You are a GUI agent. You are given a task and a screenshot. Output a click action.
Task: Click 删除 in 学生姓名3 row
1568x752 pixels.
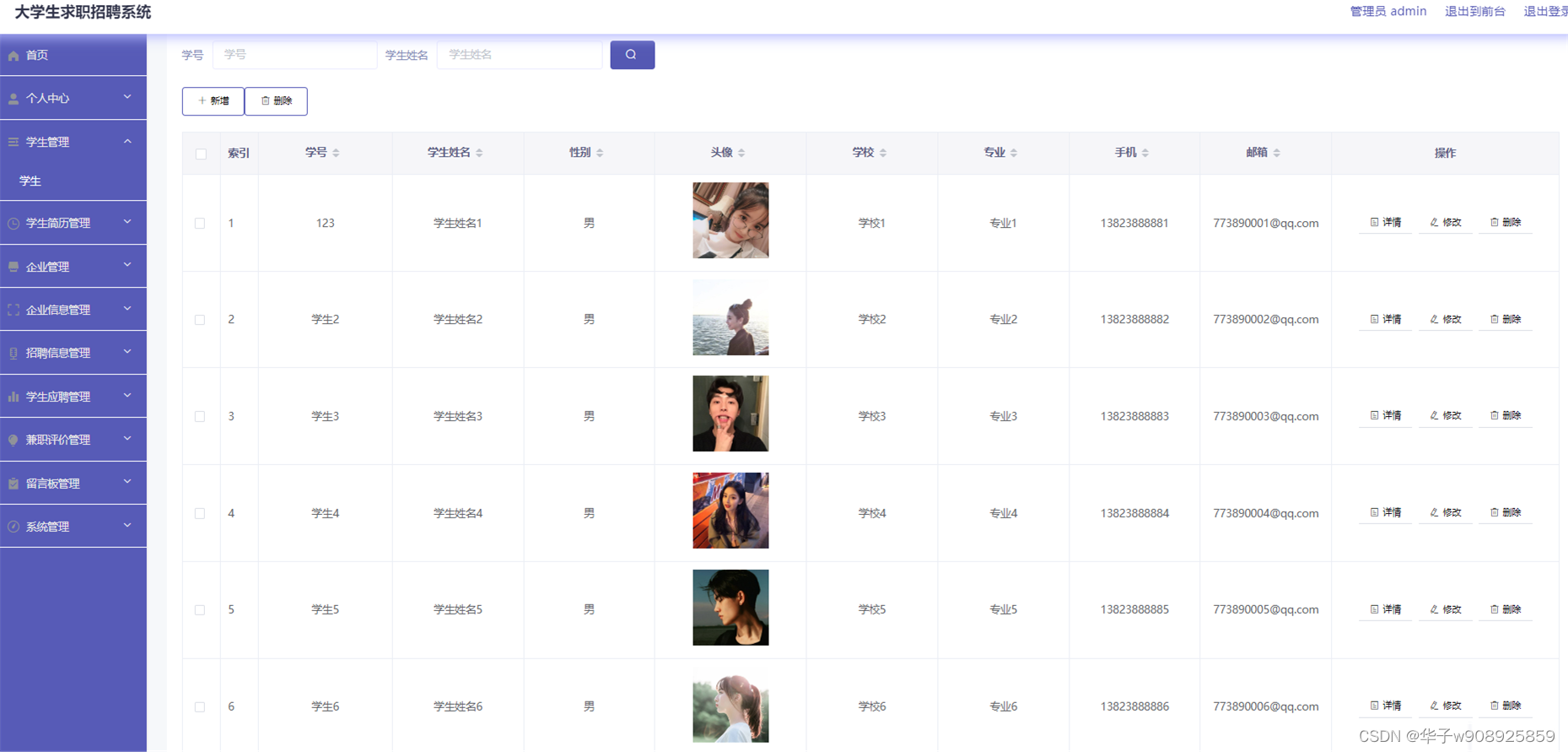pyautogui.click(x=1506, y=416)
